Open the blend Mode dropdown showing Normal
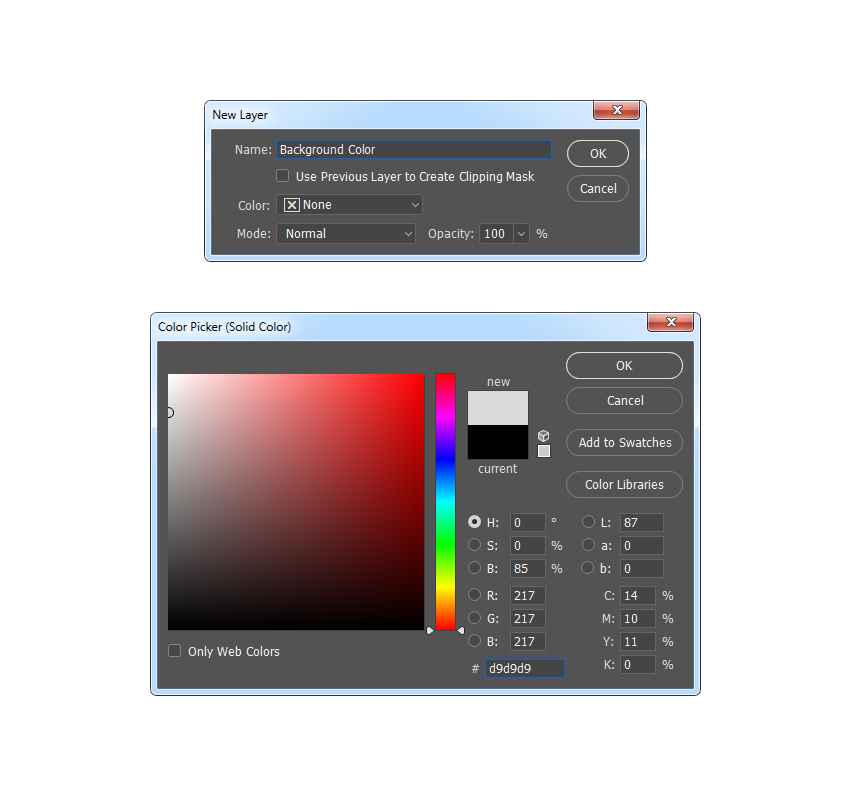 [x=346, y=233]
